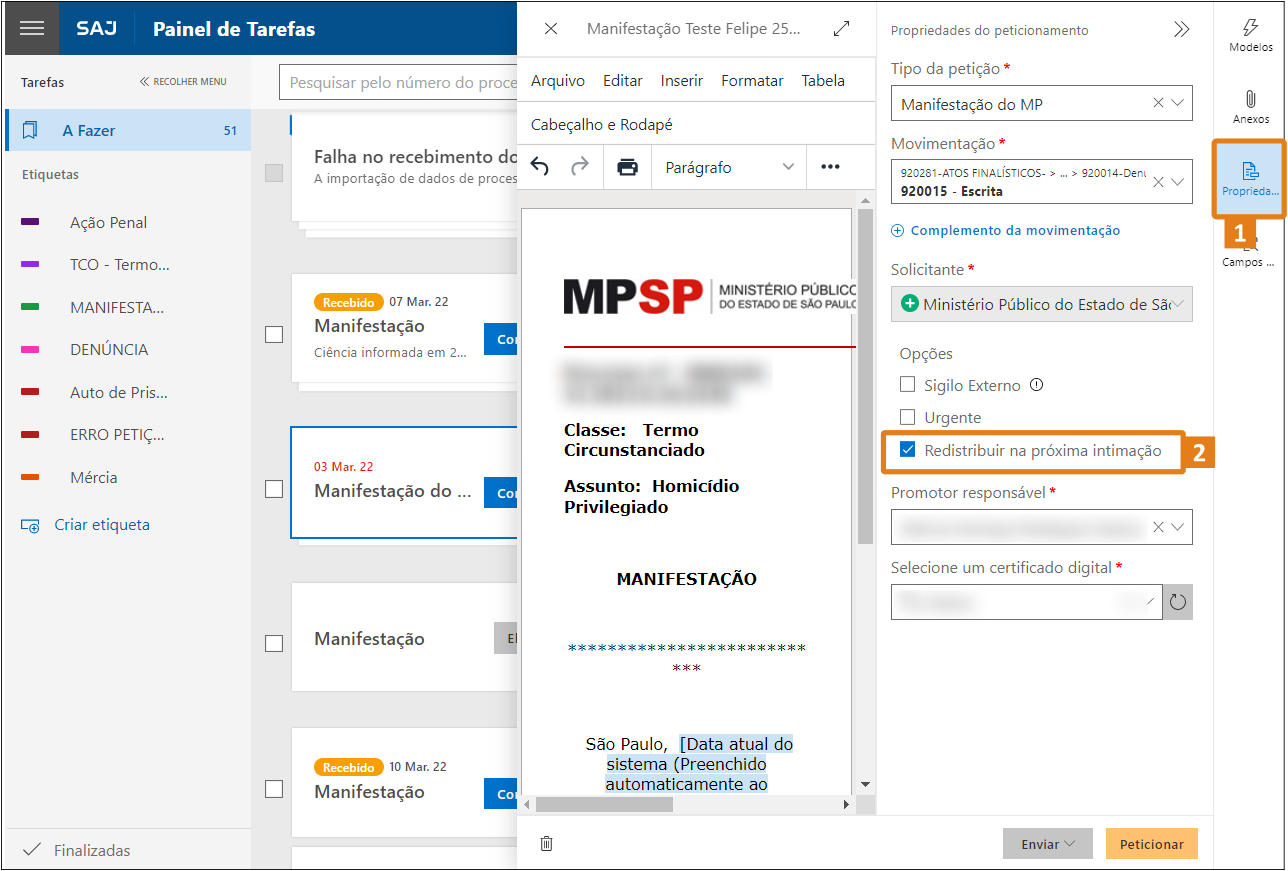Open the Parágrafo style dropdown

[x=728, y=167]
